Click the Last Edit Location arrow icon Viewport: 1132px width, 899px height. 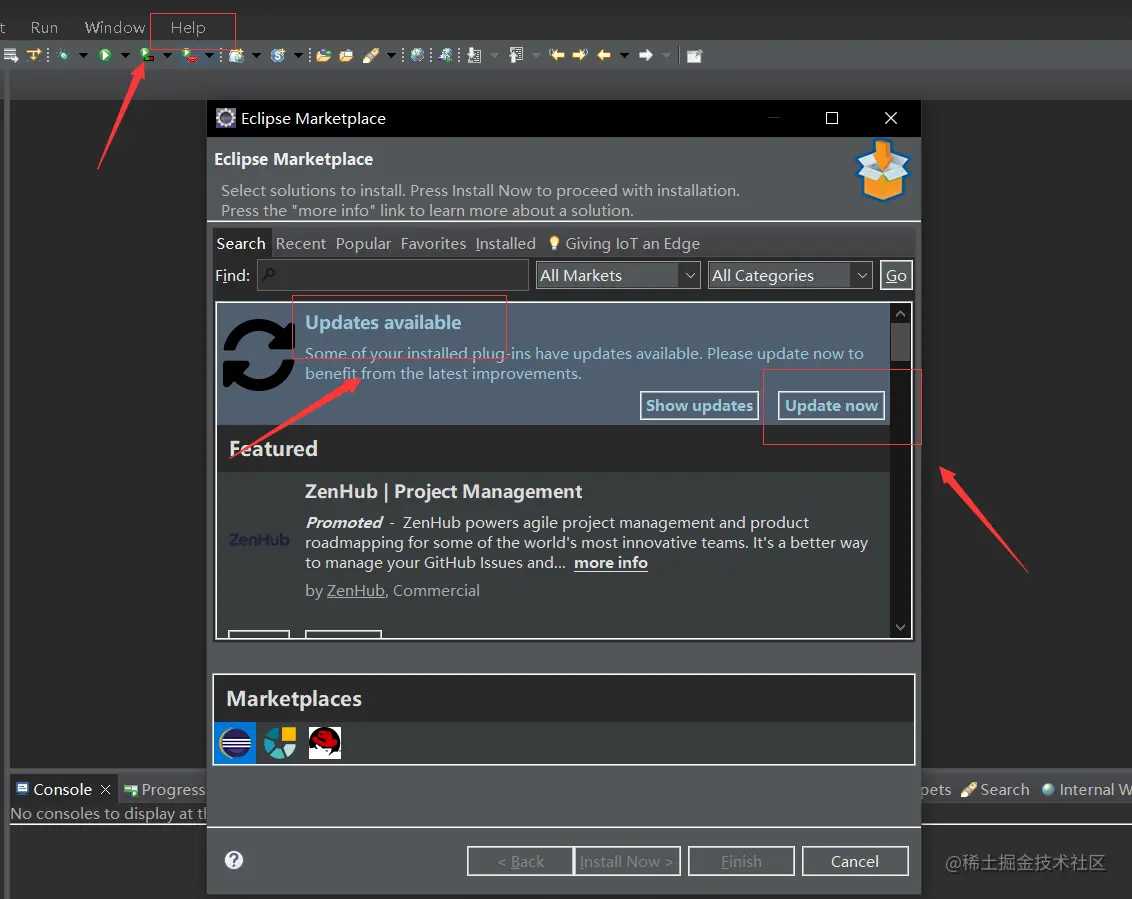[557, 55]
